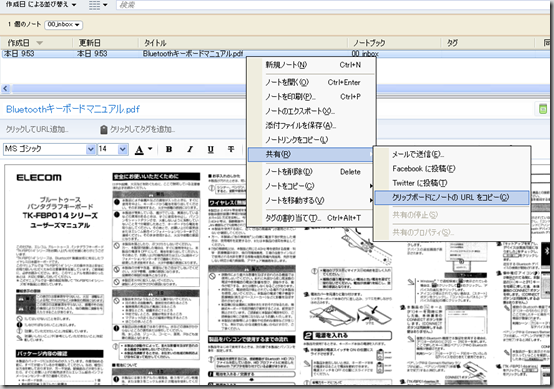This screenshot has width=554, height=389.
Task: Click クリックしてタグを追加 field
Action: click(x=142, y=129)
